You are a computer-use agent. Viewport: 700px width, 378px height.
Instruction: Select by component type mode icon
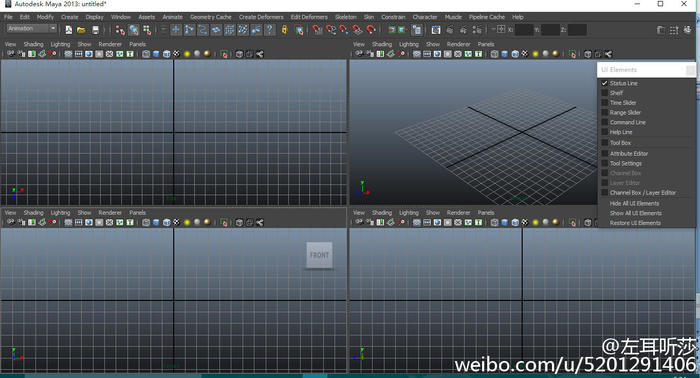[x=147, y=30]
